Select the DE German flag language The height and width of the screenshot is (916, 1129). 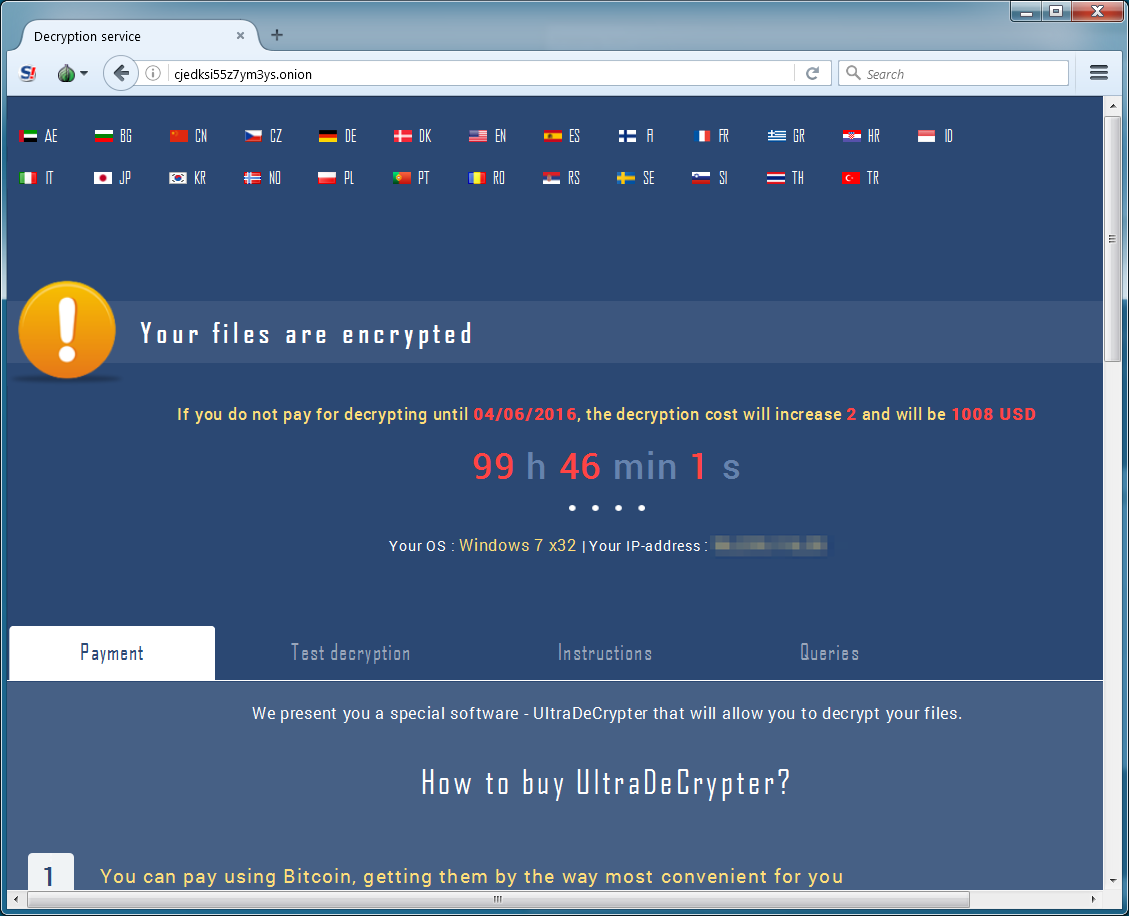point(338,136)
